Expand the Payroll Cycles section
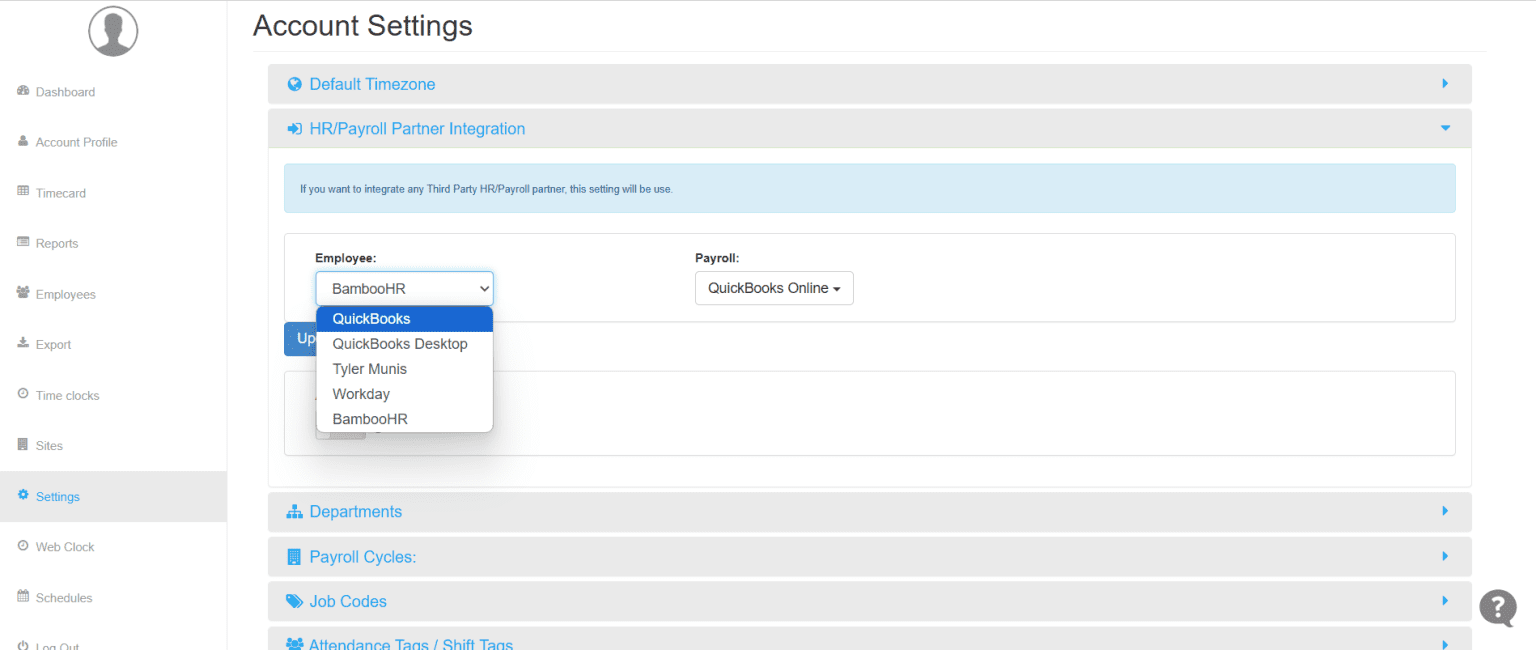The width and height of the screenshot is (1536, 650). (868, 556)
